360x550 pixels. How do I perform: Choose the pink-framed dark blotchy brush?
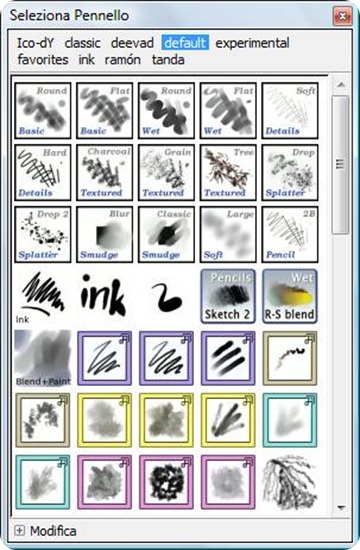point(166,482)
